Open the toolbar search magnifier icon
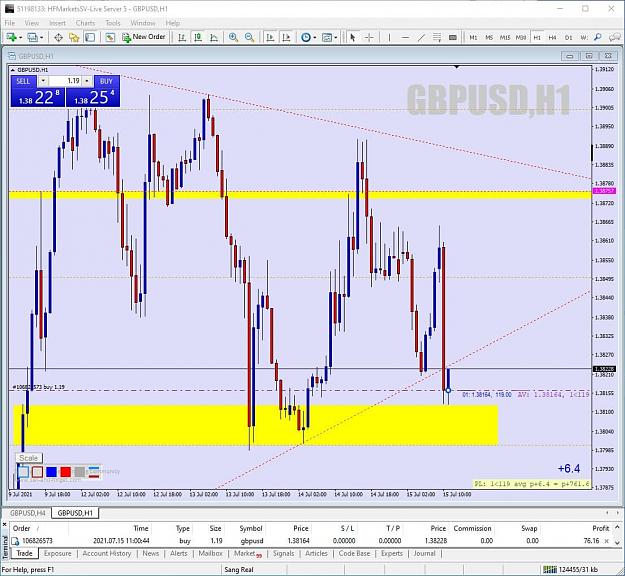The image size is (625, 576). pos(597,37)
